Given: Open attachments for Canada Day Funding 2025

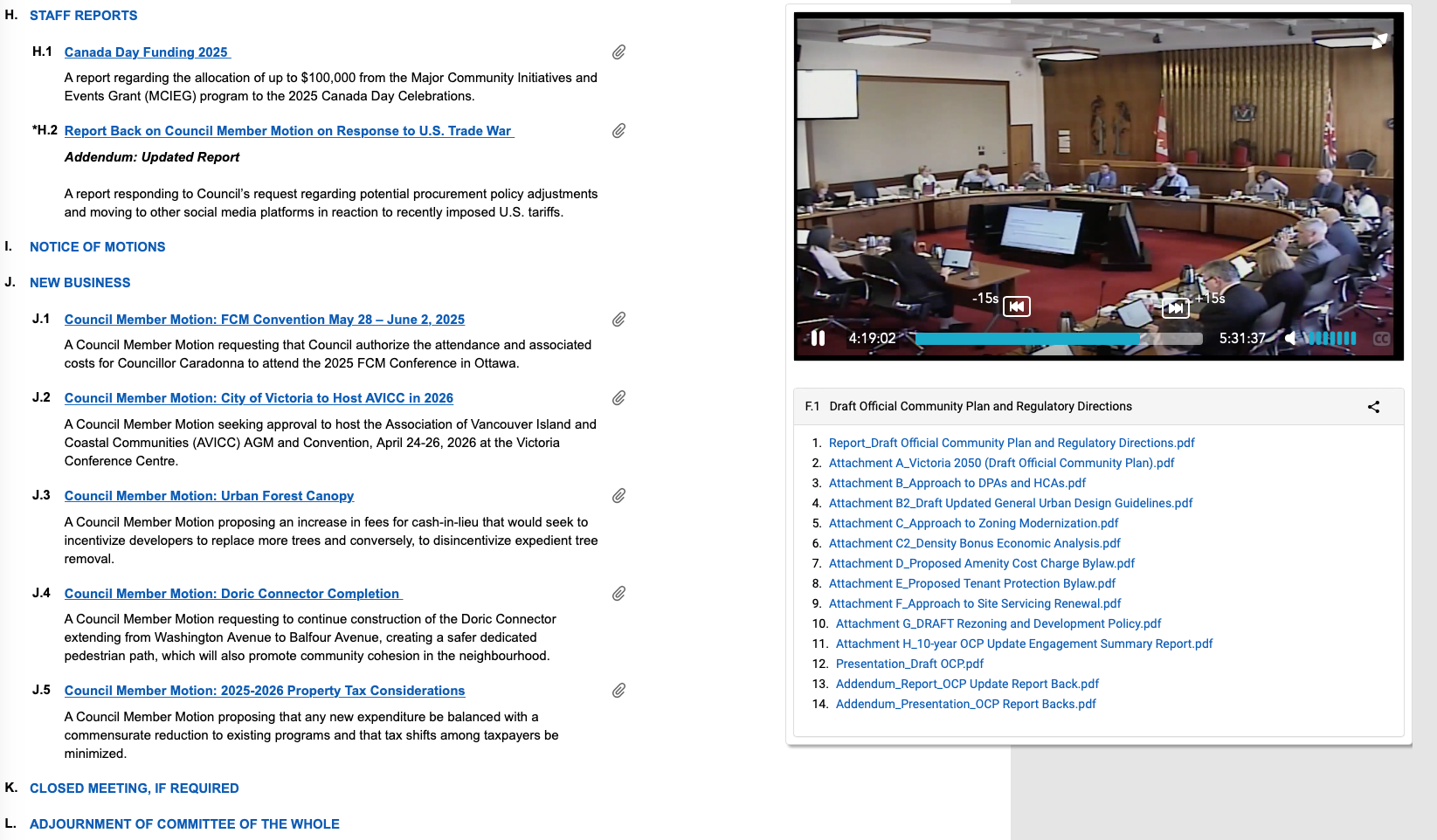Looking at the screenshot, I should 618,52.
